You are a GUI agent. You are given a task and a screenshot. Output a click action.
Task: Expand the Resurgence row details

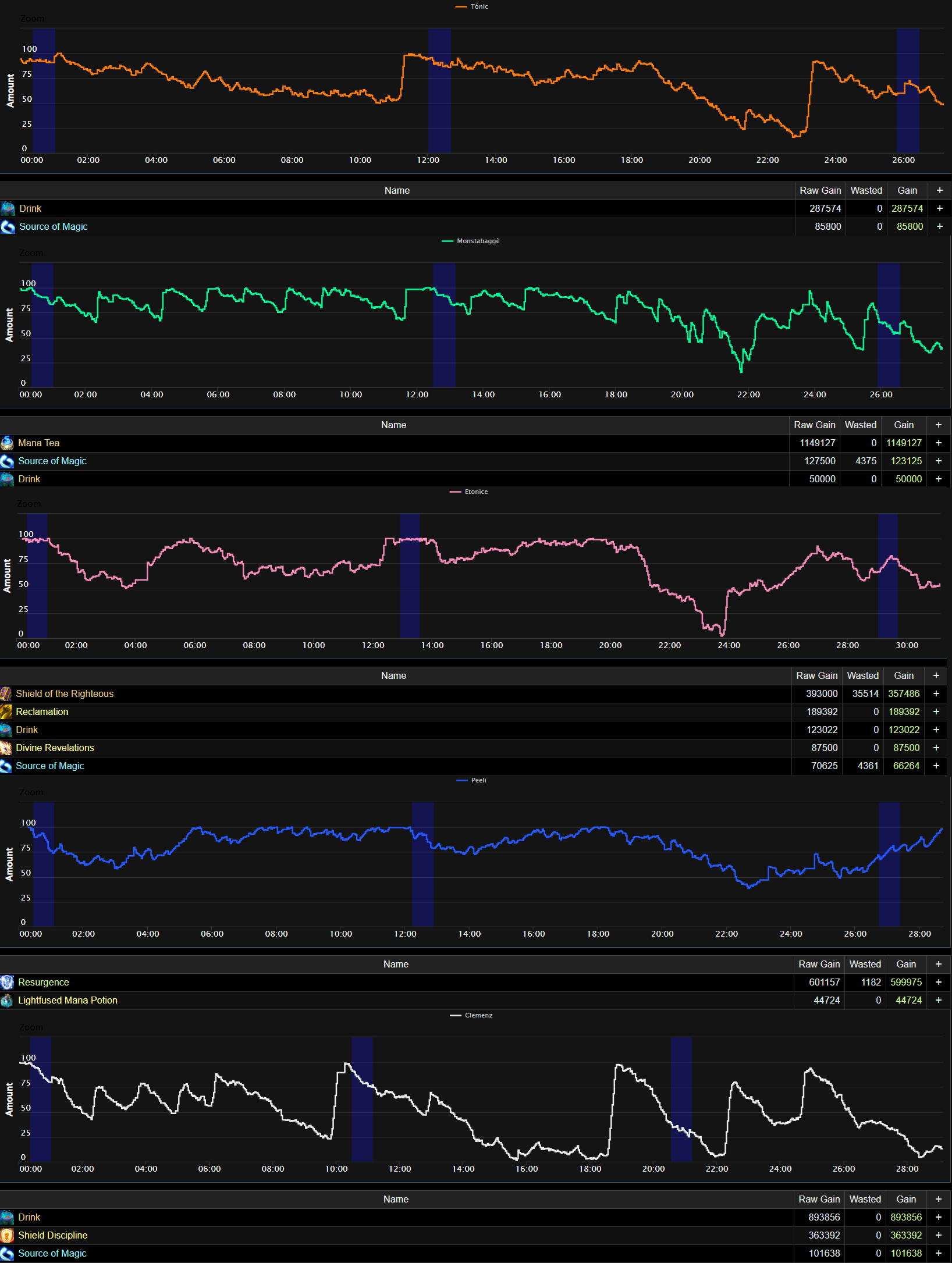point(938,983)
